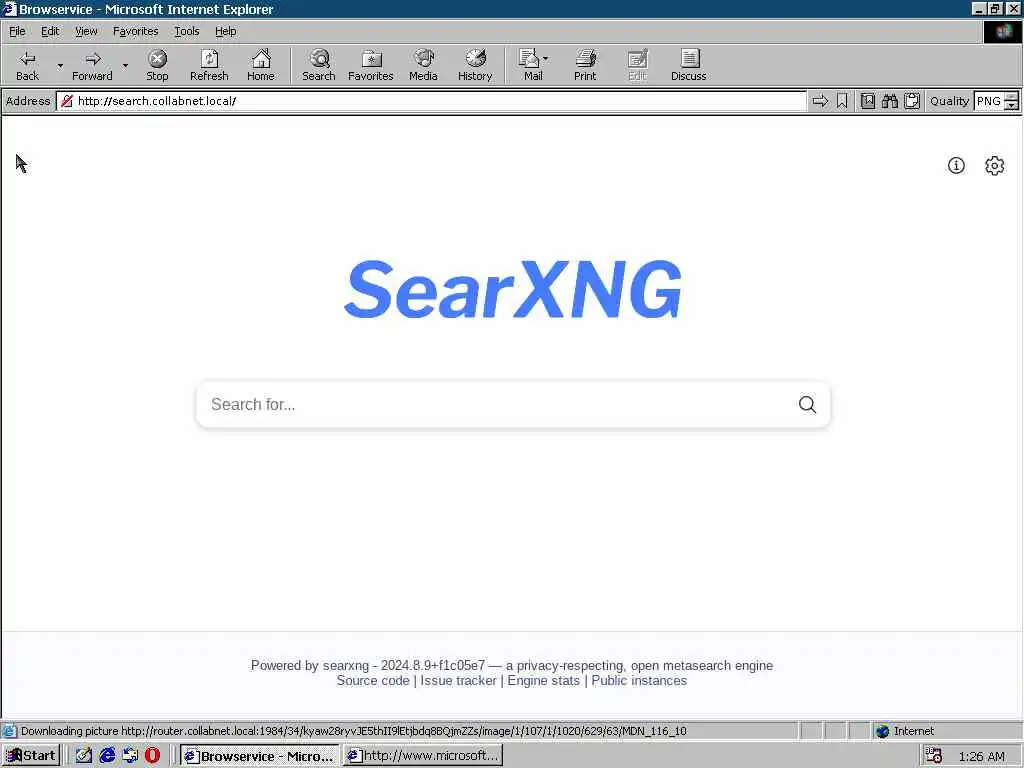Open the File menu
The width and height of the screenshot is (1024, 768).
(x=17, y=31)
